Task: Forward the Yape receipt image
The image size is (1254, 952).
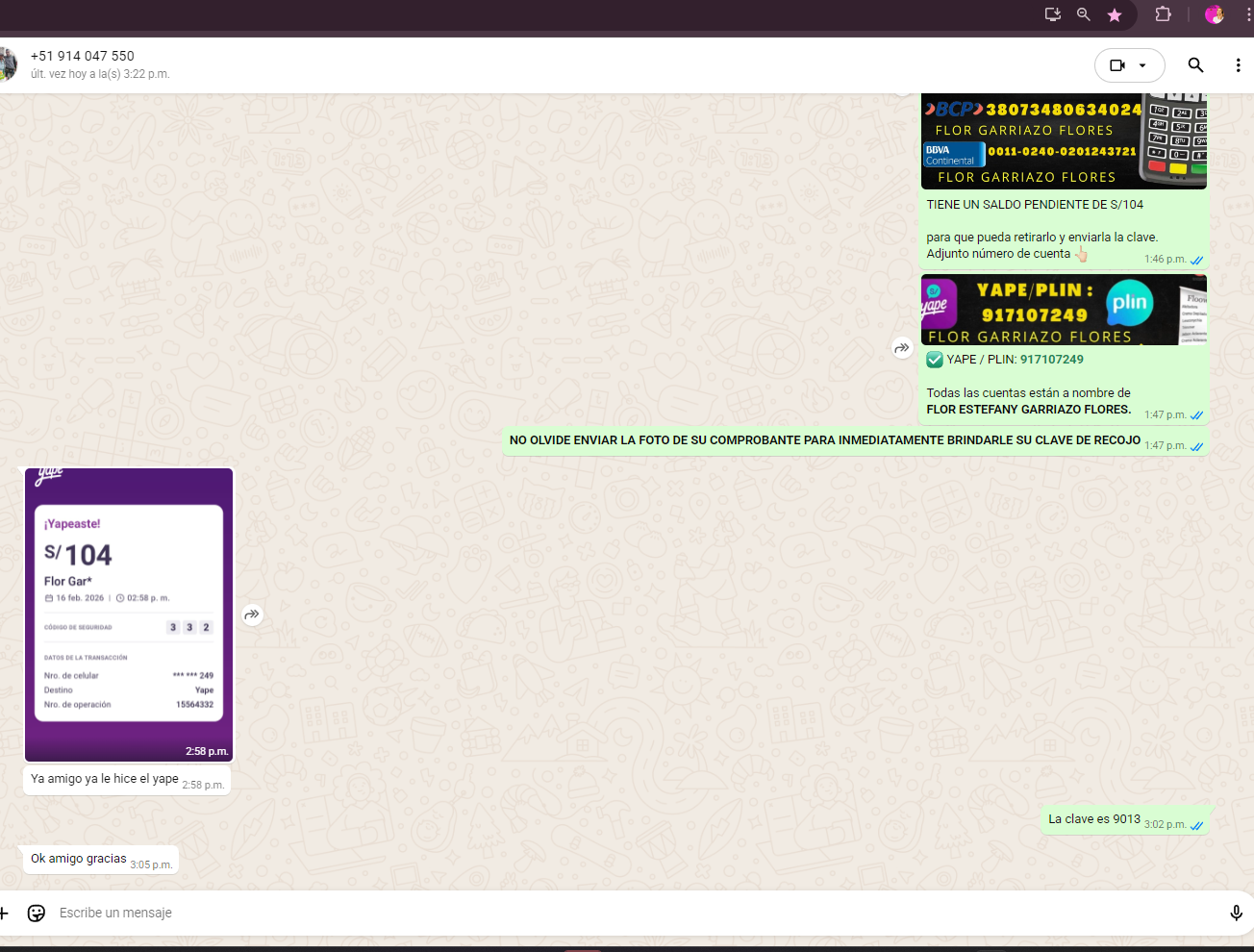Action: [252, 614]
